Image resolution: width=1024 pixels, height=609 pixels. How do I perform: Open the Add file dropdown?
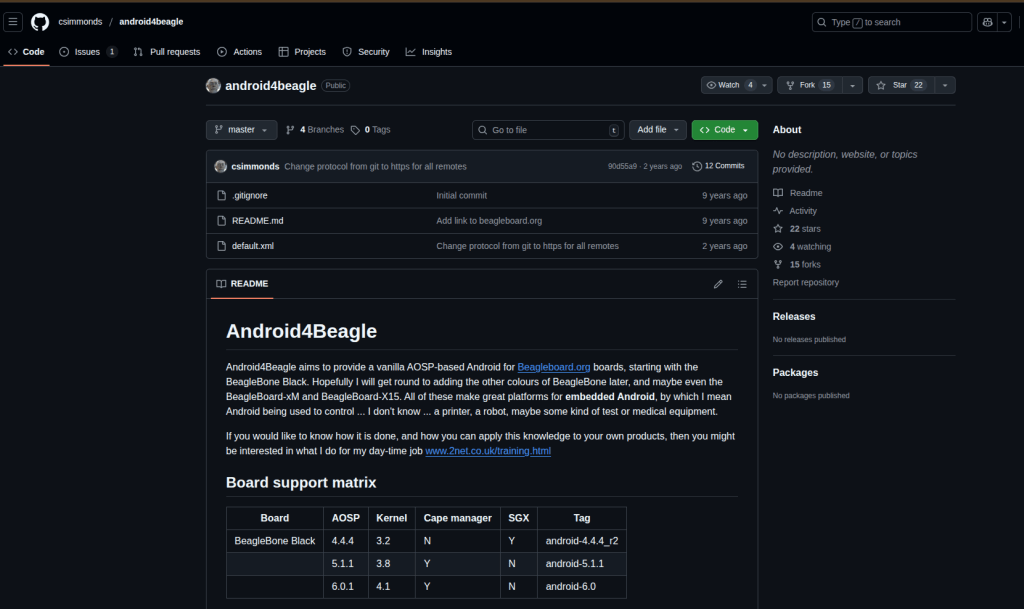[x=657, y=130]
